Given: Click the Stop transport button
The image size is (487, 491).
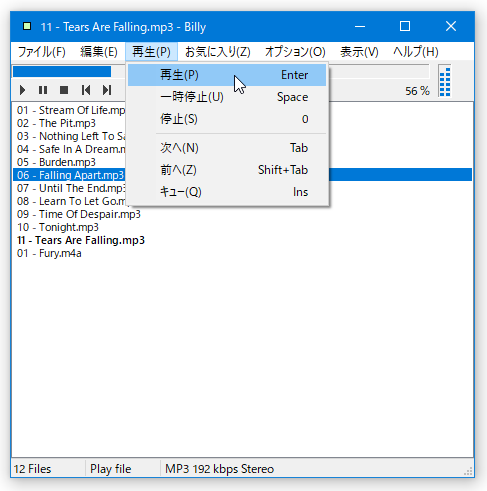Looking at the screenshot, I should (64, 90).
